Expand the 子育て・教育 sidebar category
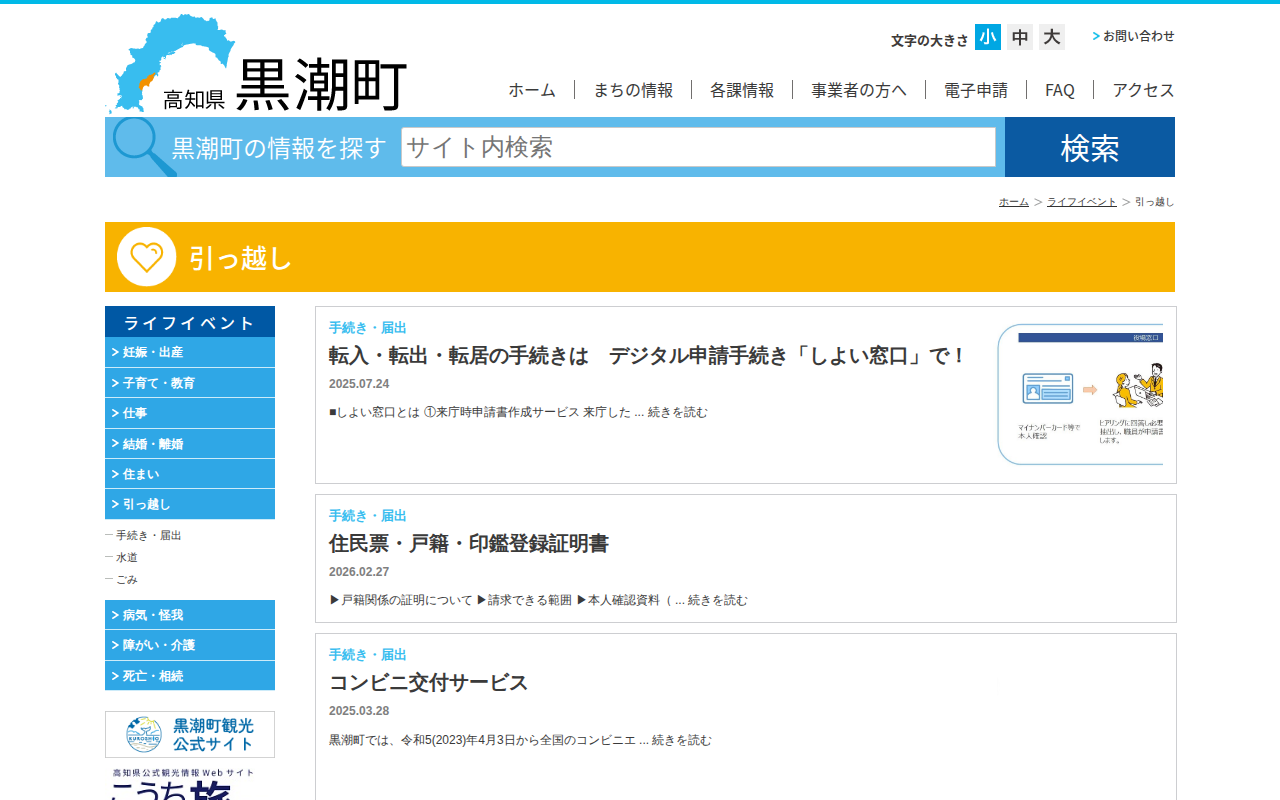 [190, 383]
